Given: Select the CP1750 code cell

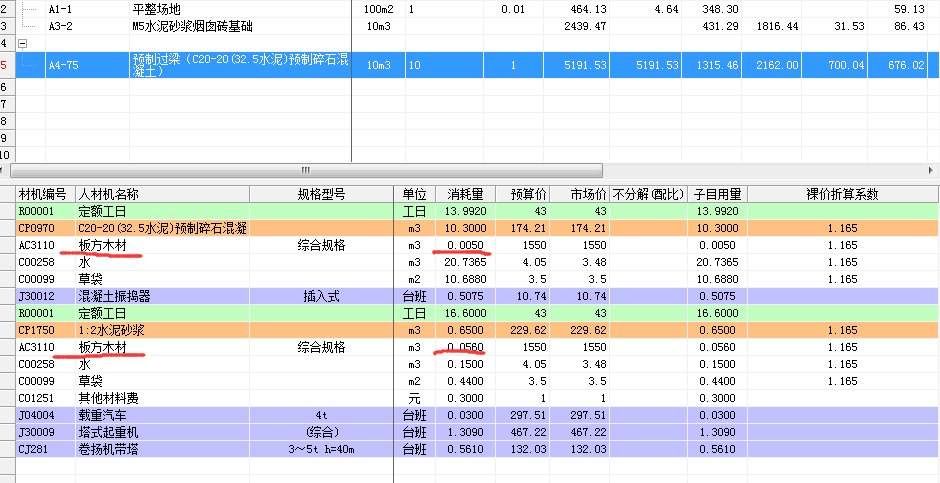Looking at the screenshot, I should pyautogui.click(x=46, y=330).
